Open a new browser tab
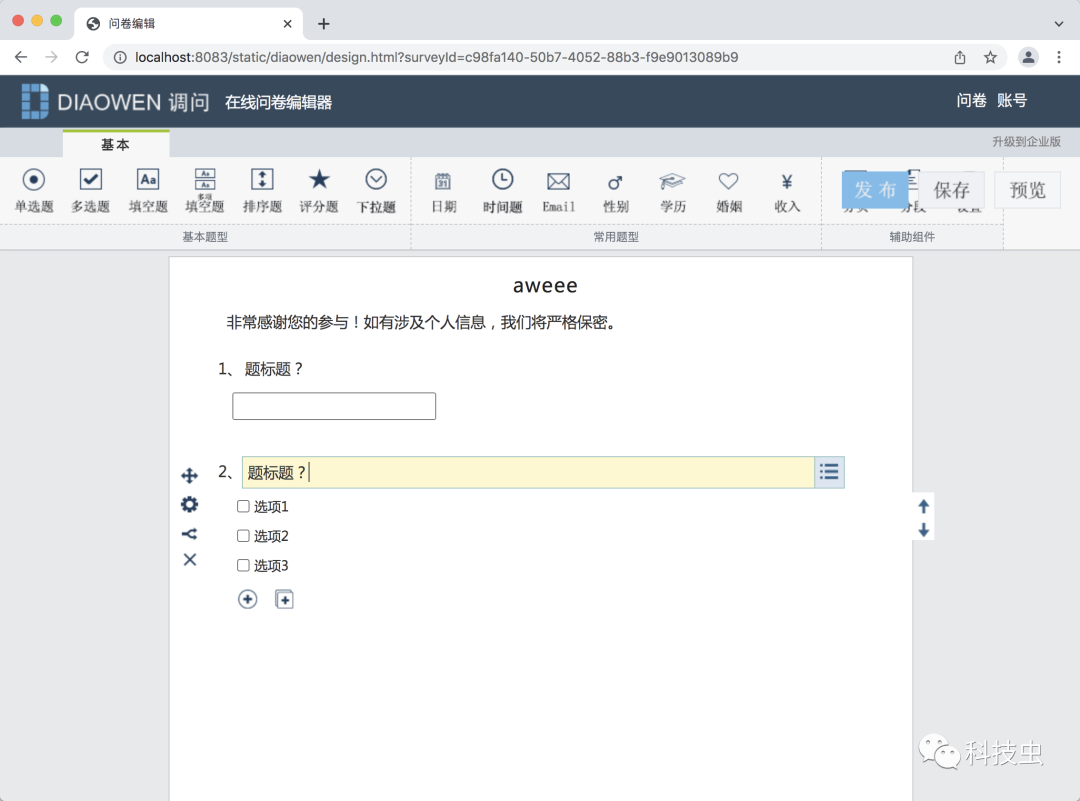1080x801 pixels. pos(324,24)
